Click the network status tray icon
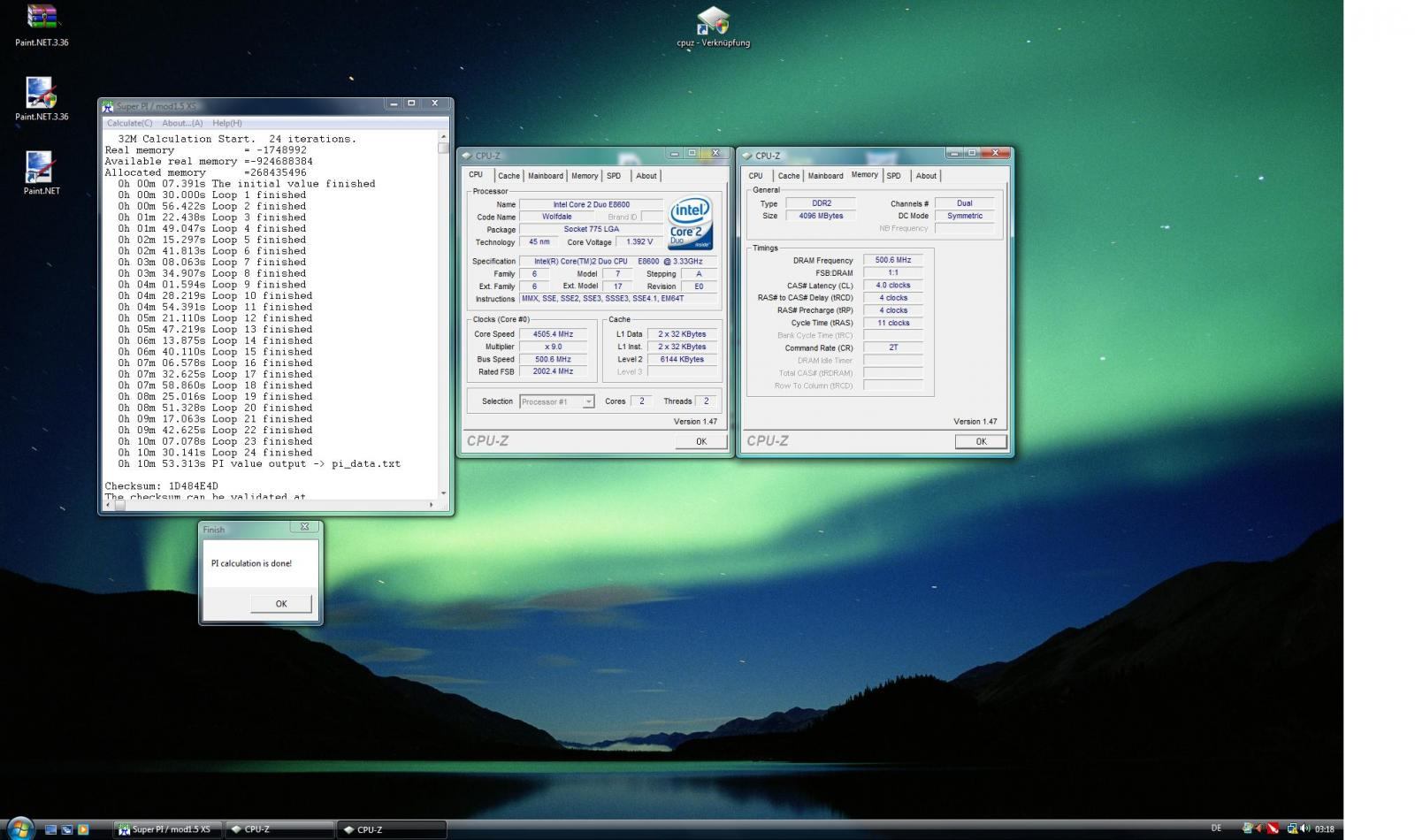This screenshot has height=840, width=1415. 1292,829
